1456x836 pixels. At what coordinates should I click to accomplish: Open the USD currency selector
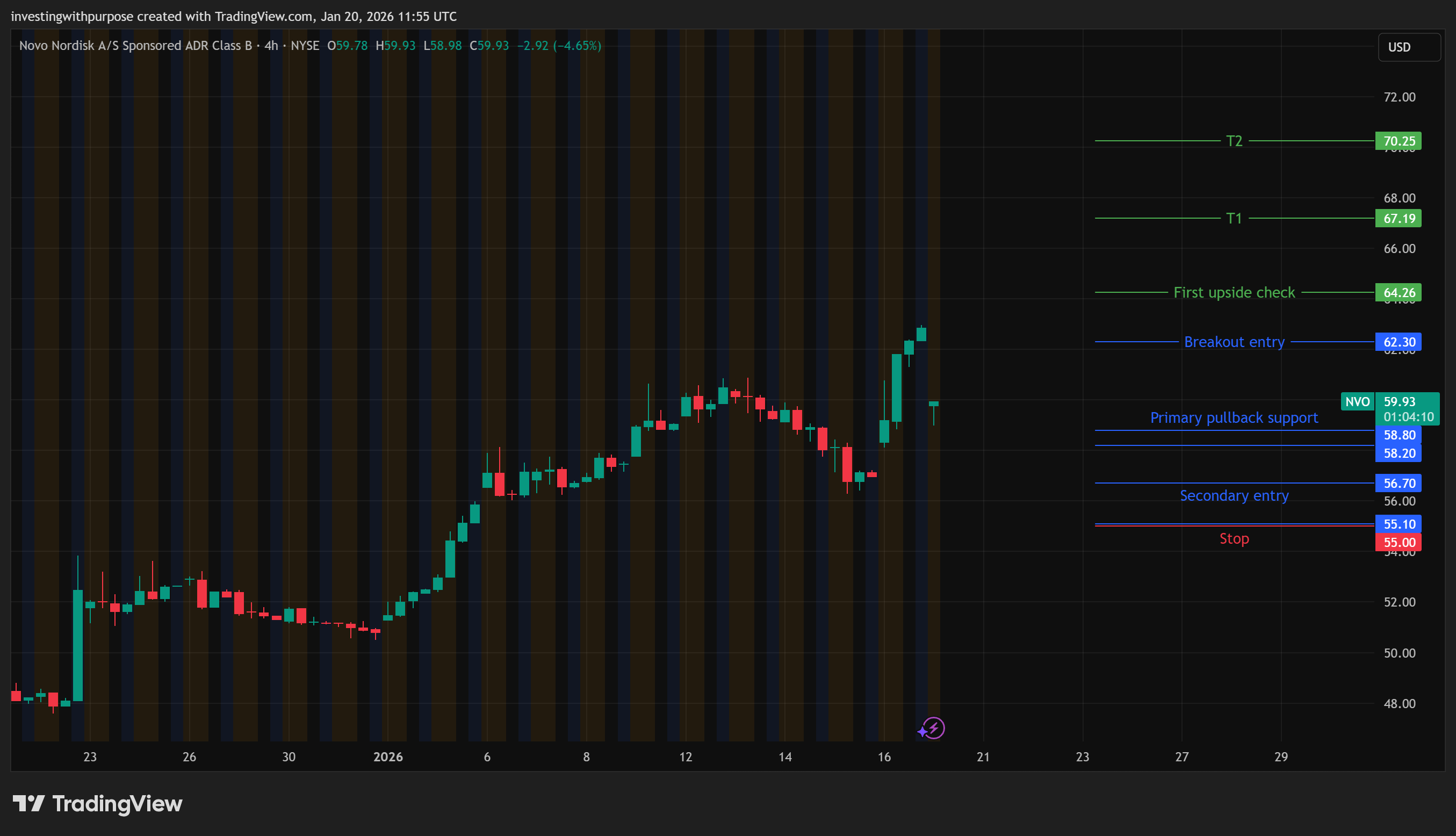point(1408,47)
